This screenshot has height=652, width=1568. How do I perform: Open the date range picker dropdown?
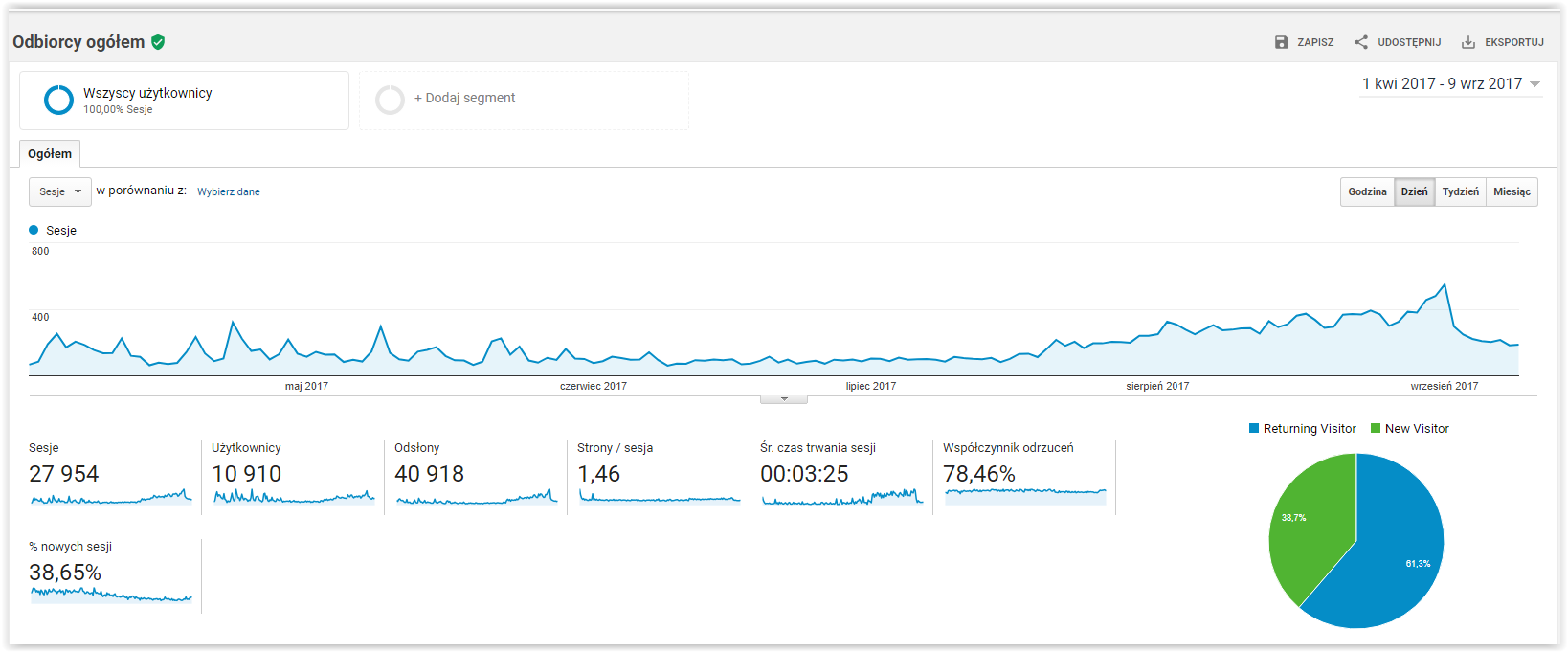click(1450, 84)
